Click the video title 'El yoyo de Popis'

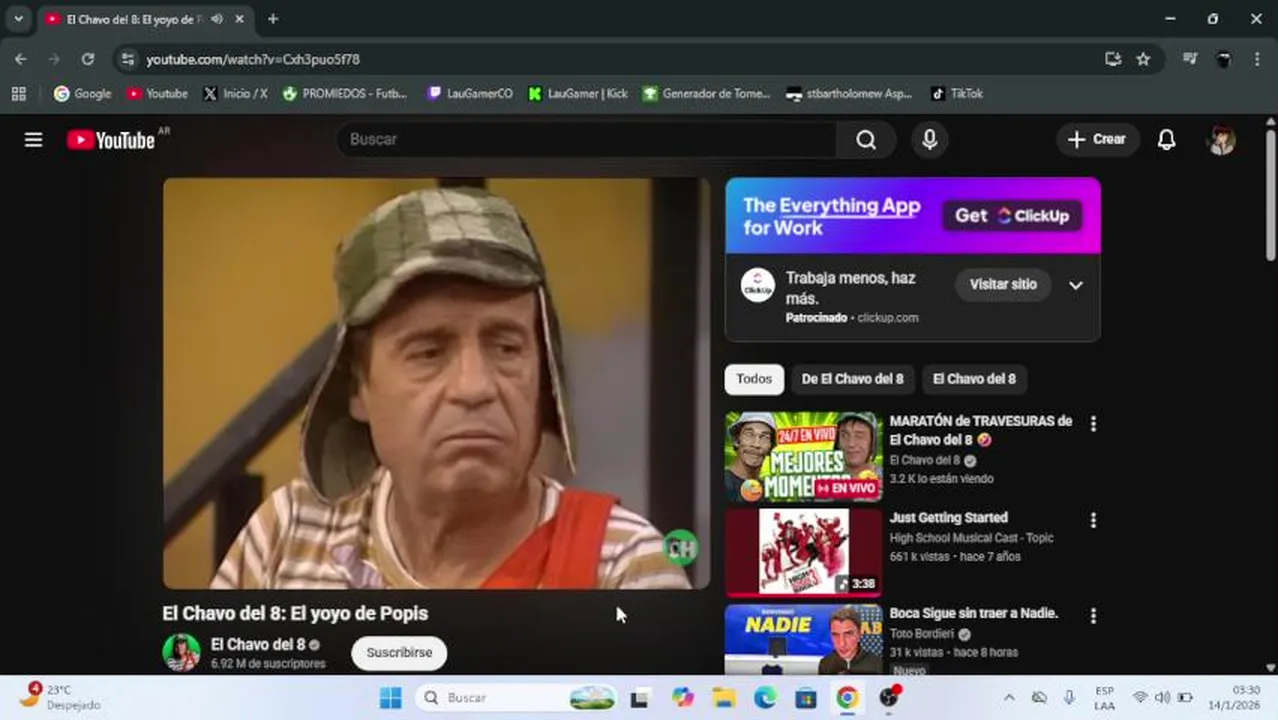295,614
